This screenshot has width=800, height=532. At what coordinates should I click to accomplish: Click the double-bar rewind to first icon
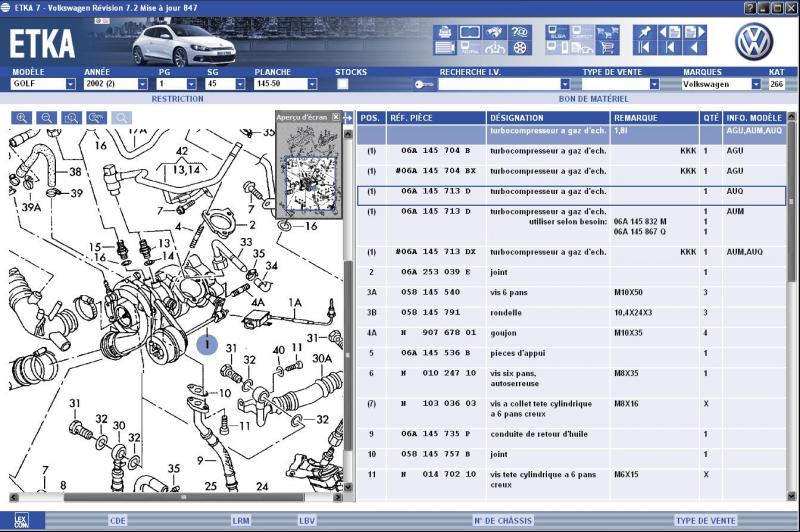644,48
